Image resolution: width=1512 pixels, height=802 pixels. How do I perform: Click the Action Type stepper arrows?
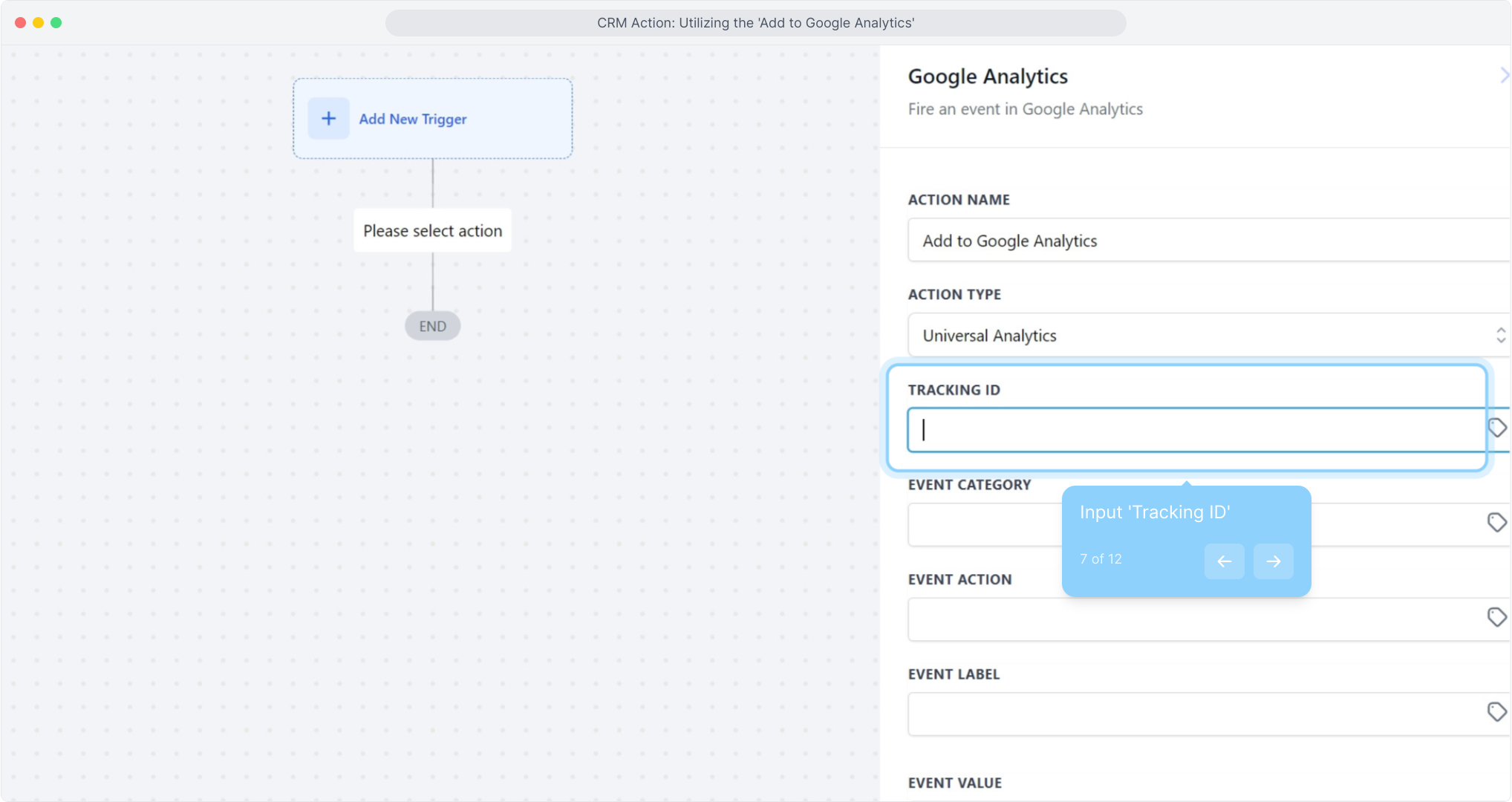point(1500,336)
